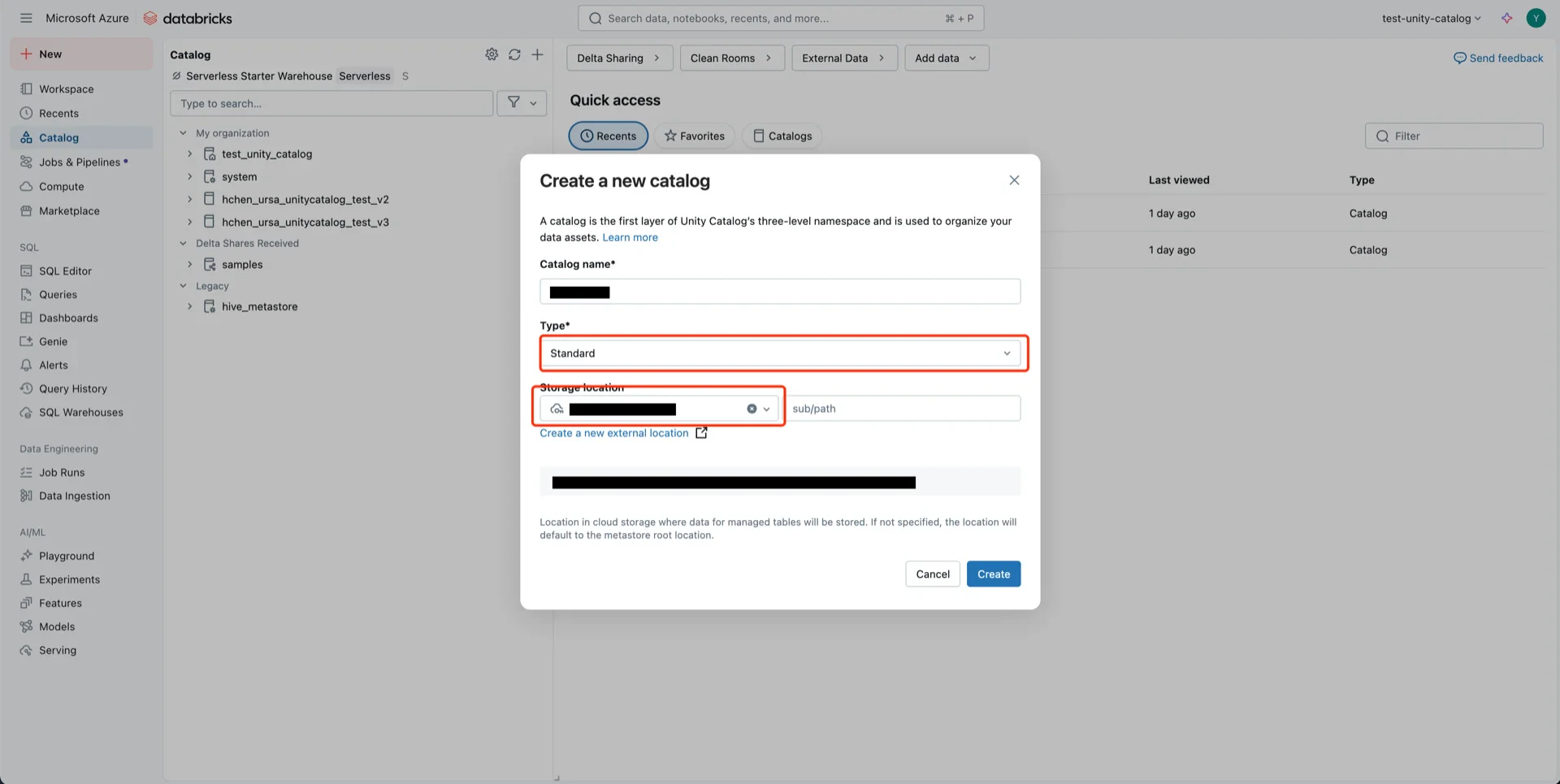Cancel the catalog creation dialog
Viewport: 1560px width, 784px height.
coord(933,574)
